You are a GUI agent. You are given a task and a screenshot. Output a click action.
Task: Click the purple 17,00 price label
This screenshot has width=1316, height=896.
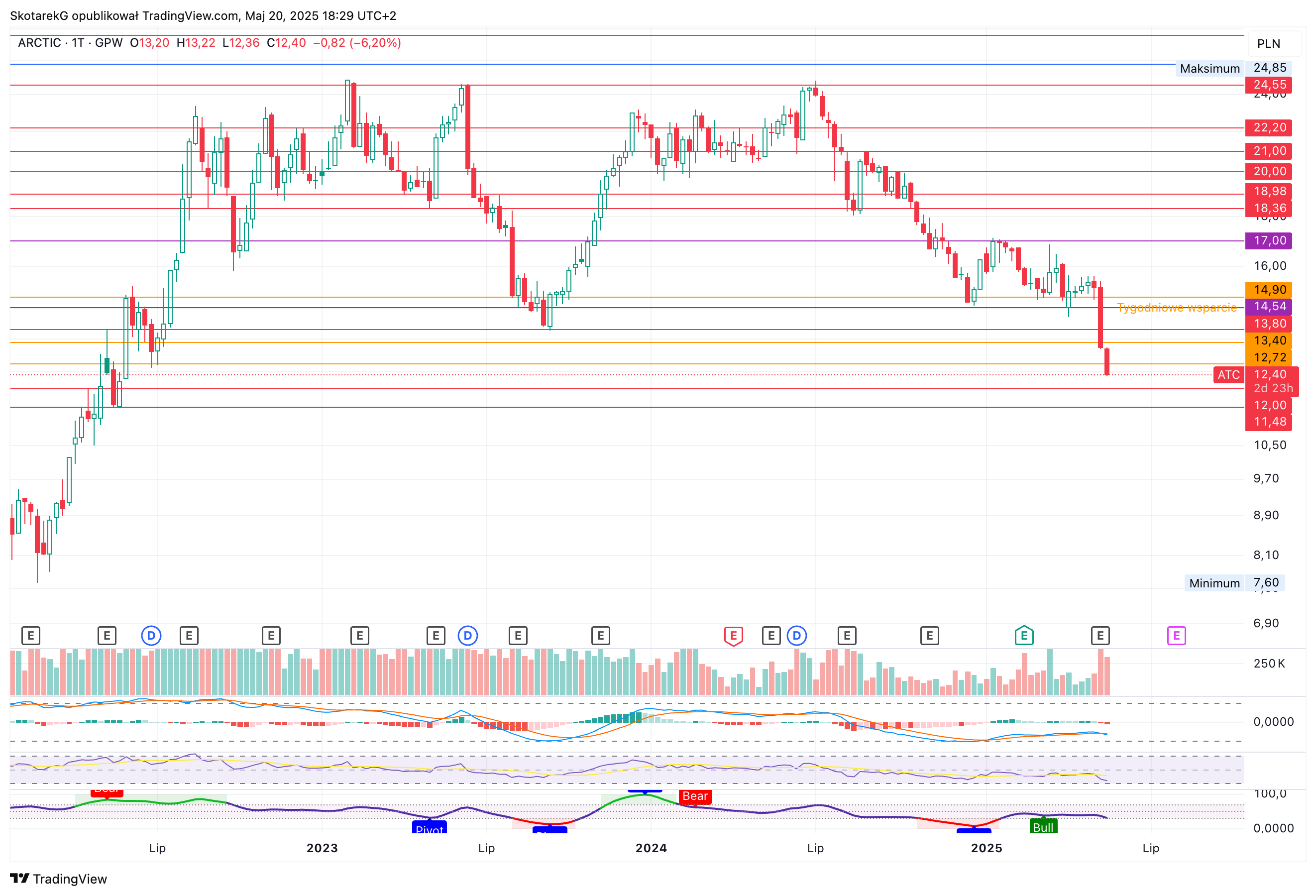(1268, 241)
